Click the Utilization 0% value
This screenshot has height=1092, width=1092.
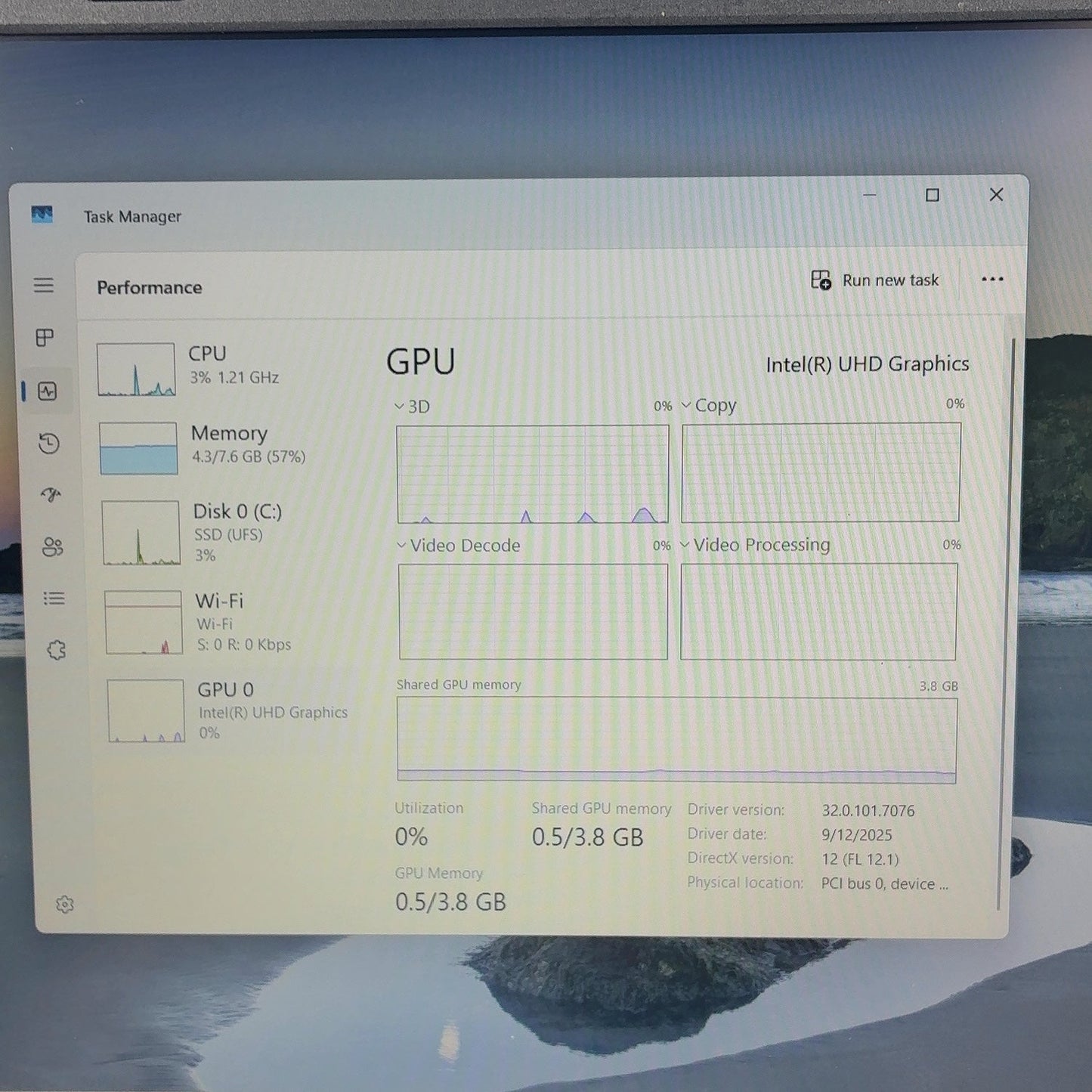[412, 837]
